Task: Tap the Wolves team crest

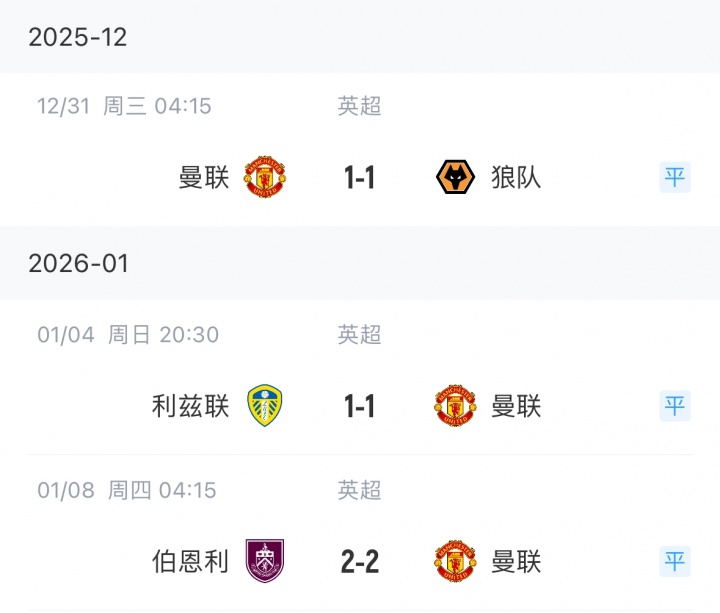Action: coord(455,177)
